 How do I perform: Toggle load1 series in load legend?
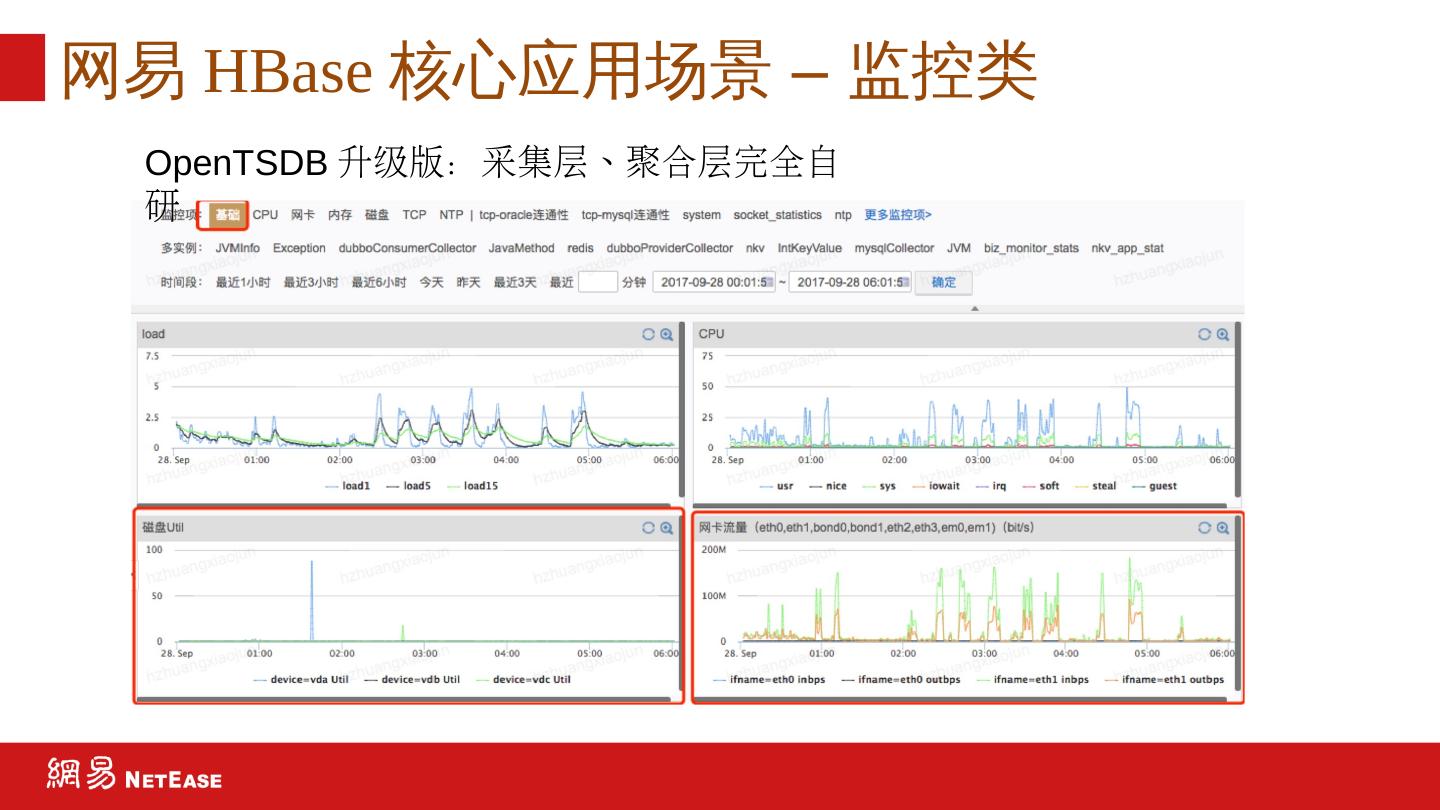(x=348, y=486)
